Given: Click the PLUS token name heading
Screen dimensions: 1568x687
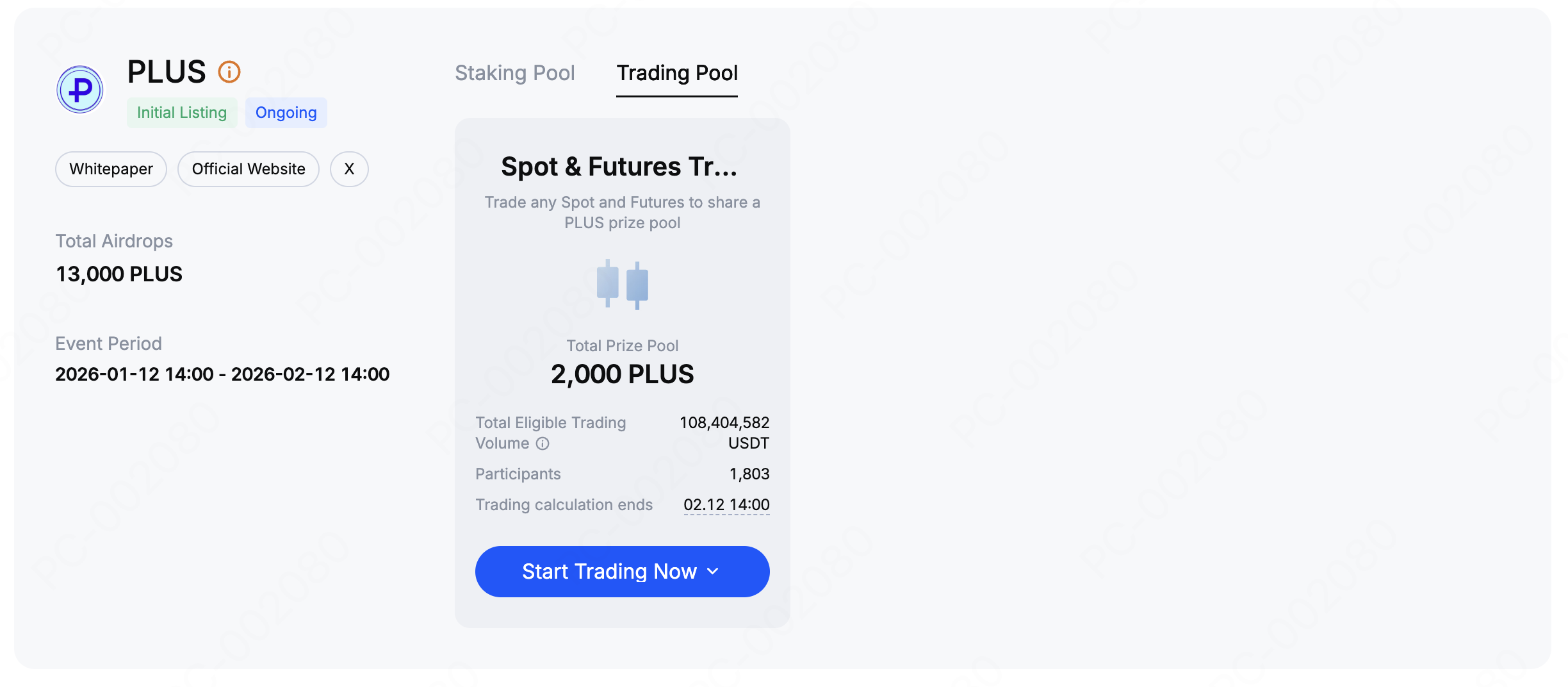Looking at the screenshot, I should [167, 72].
